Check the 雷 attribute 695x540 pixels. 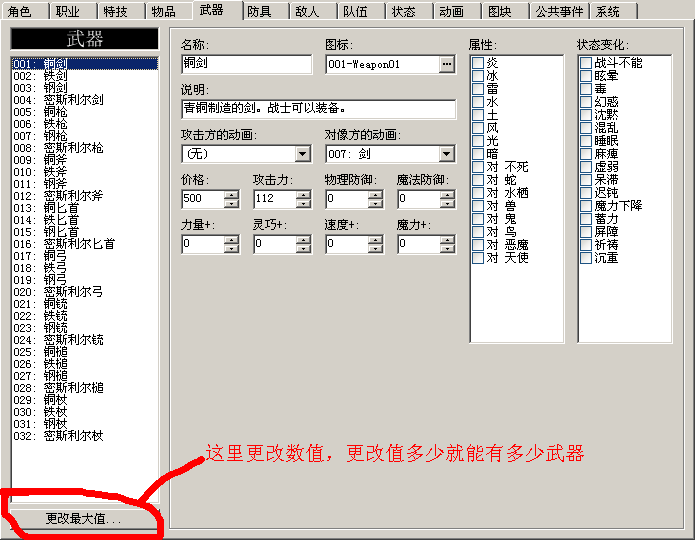point(478,89)
